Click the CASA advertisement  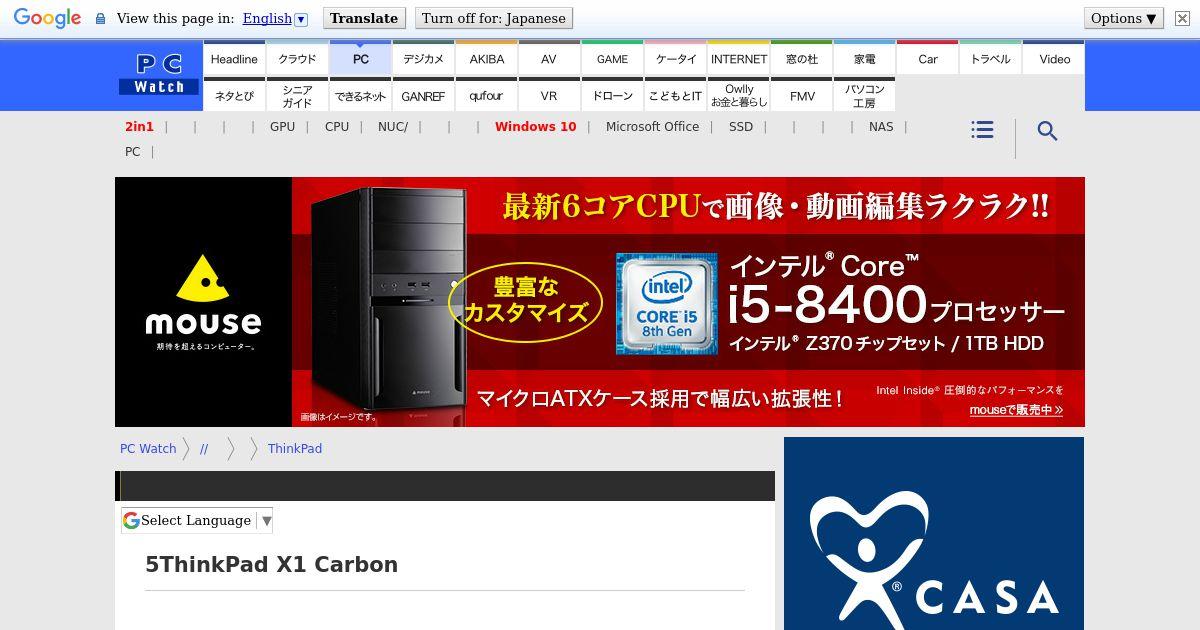coord(934,534)
